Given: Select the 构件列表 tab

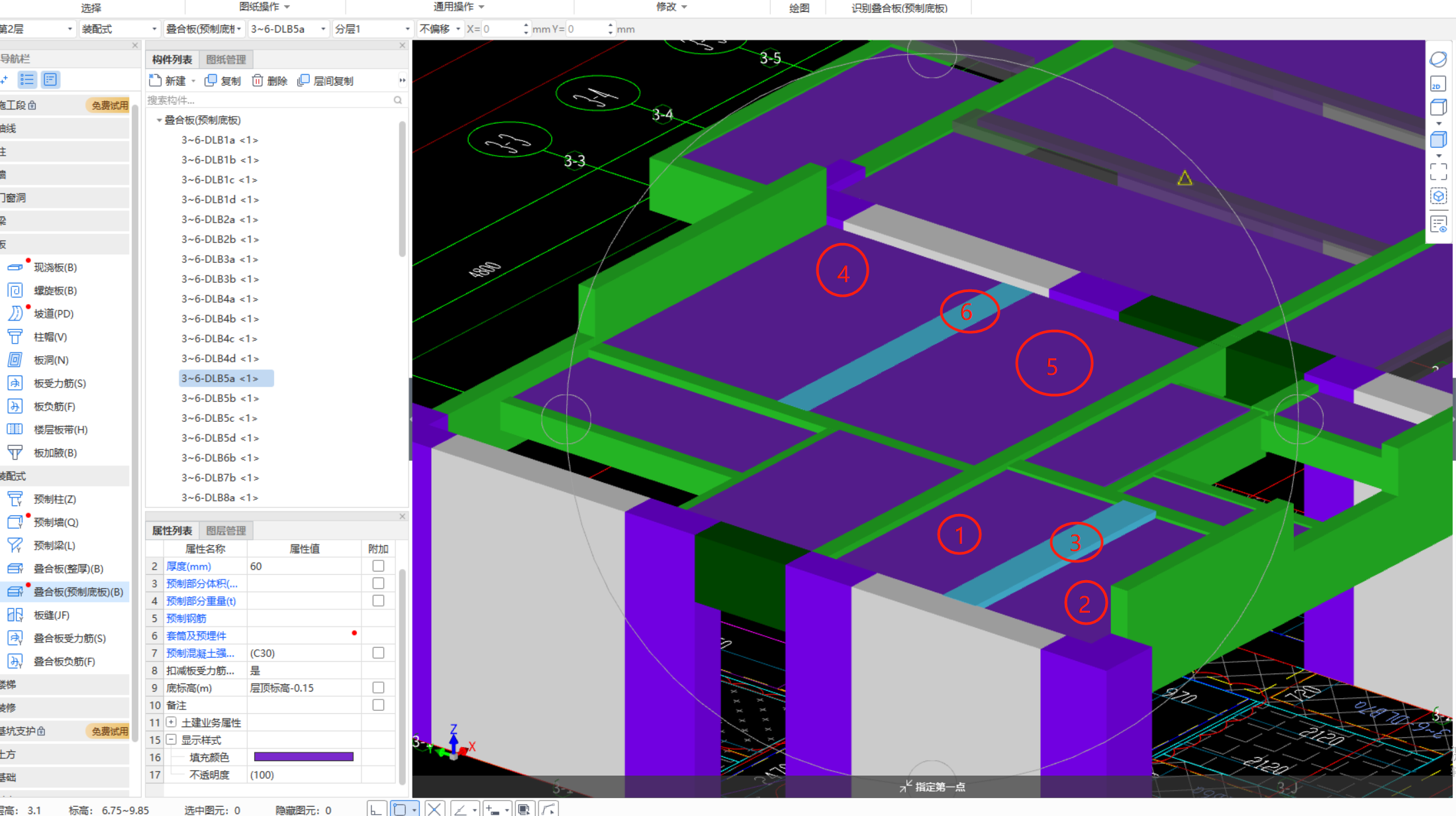Looking at the screenshot, I should 172,60.
